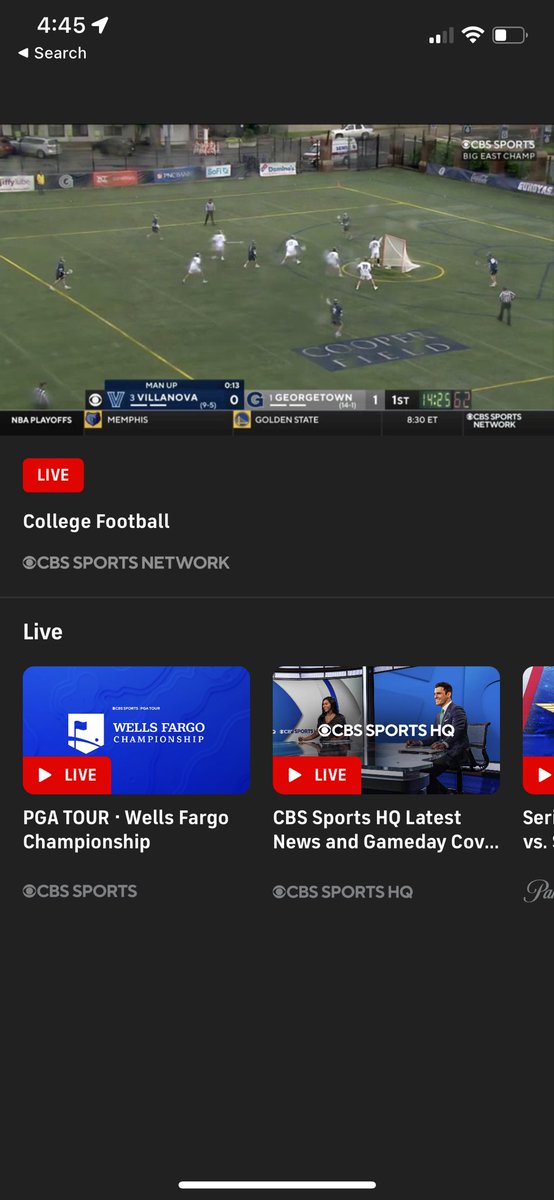Tap the battery indicator icon
The image size is (554, 1200).
(x=510, y=36)
